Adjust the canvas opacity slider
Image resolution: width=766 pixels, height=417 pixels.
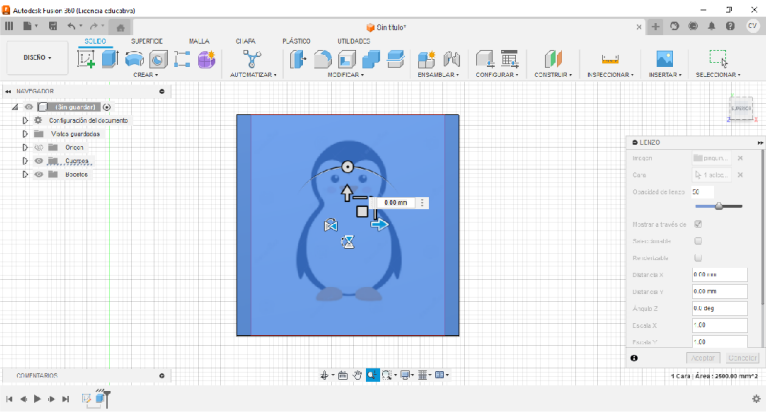tap(719, 207)
